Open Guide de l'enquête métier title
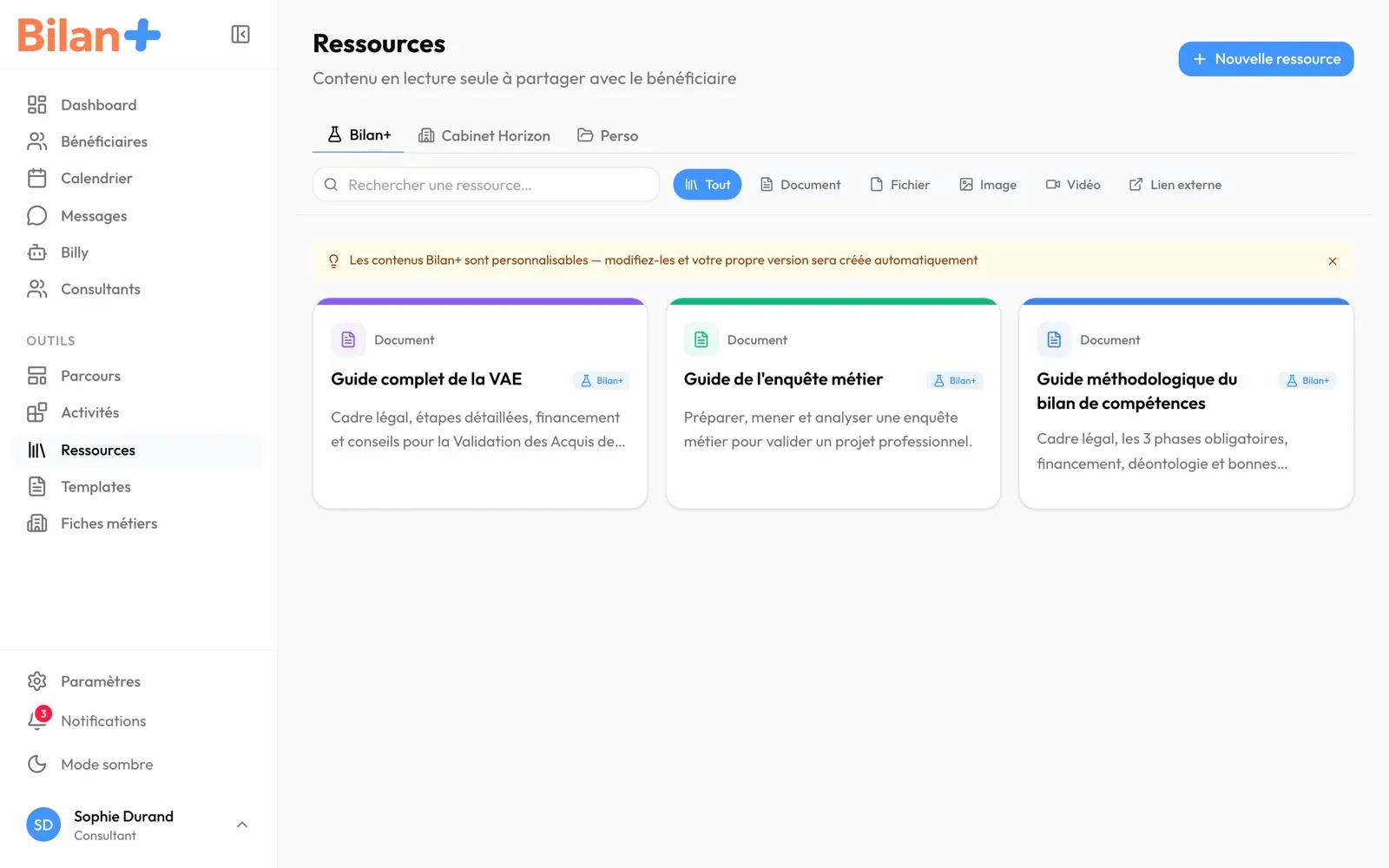 783,379
